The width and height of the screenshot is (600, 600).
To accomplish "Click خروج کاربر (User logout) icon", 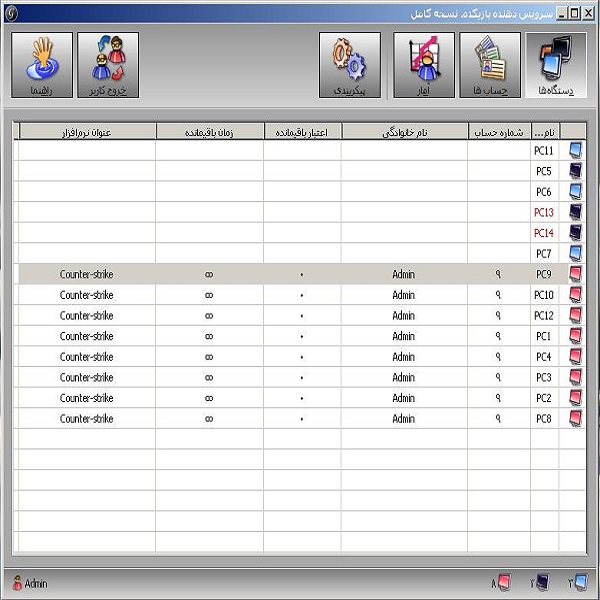I will coord(108,65).
